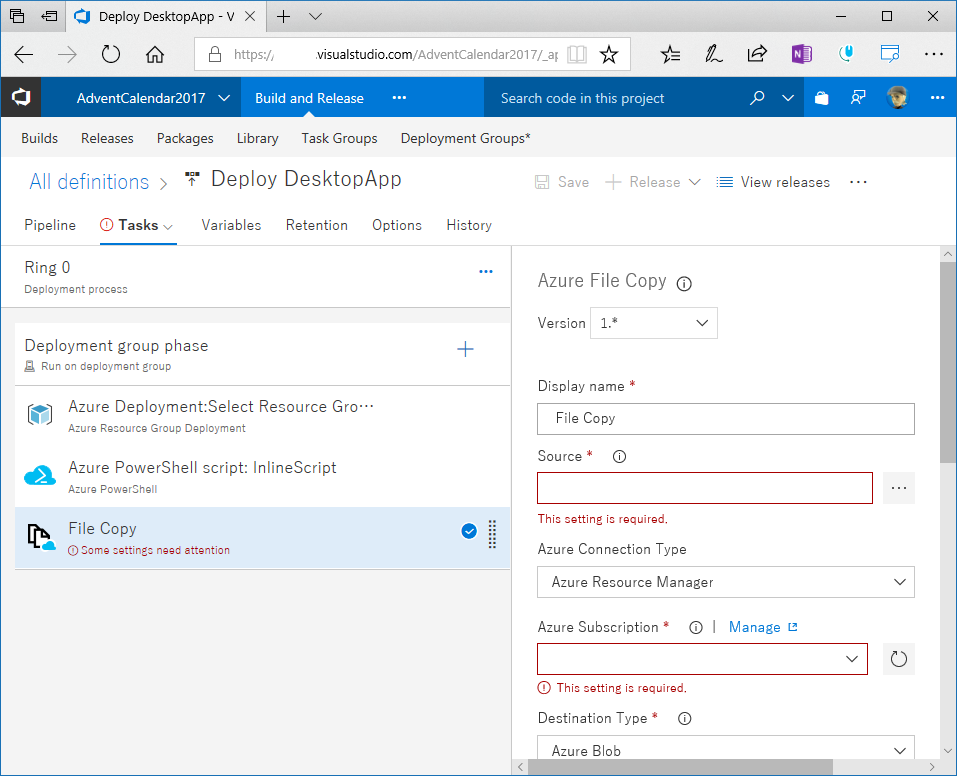
Task: Click the File Copy drag handle
Action: [x=492, y=534]
